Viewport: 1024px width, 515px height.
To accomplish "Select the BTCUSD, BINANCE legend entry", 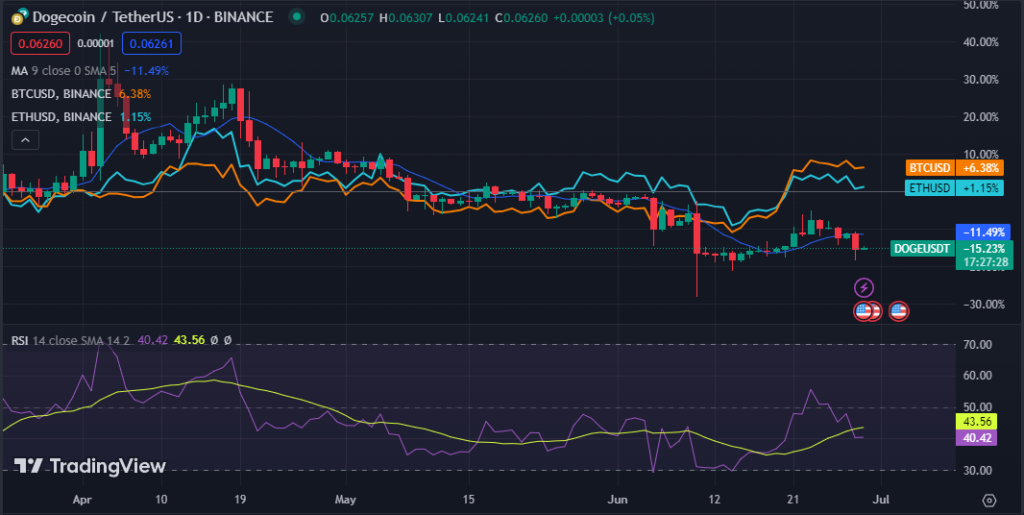I will (63, 93).
